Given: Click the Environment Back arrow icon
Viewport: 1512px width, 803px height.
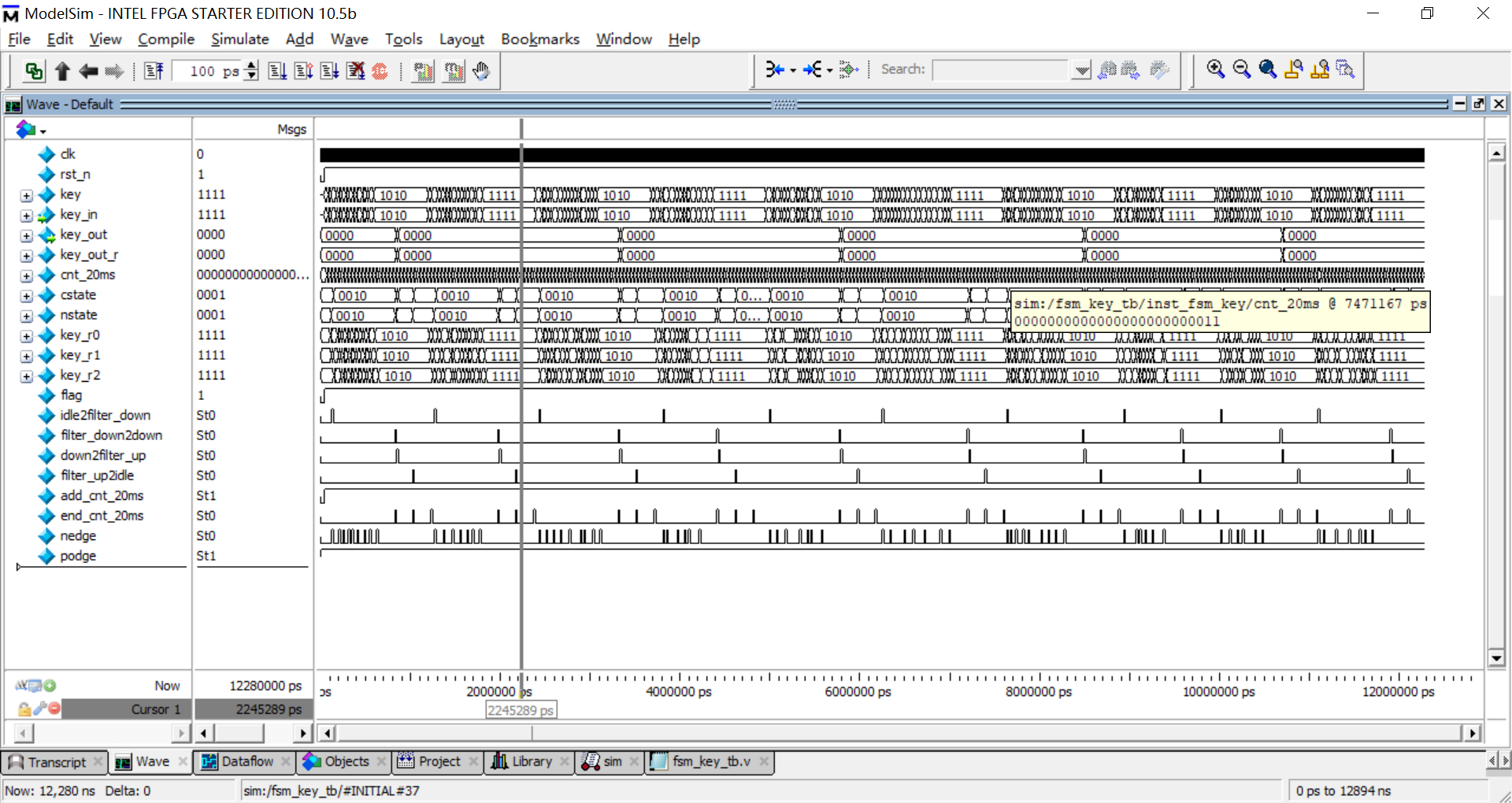Looking at the screenshot, I should pyautogui.click(x=88, y=71).
